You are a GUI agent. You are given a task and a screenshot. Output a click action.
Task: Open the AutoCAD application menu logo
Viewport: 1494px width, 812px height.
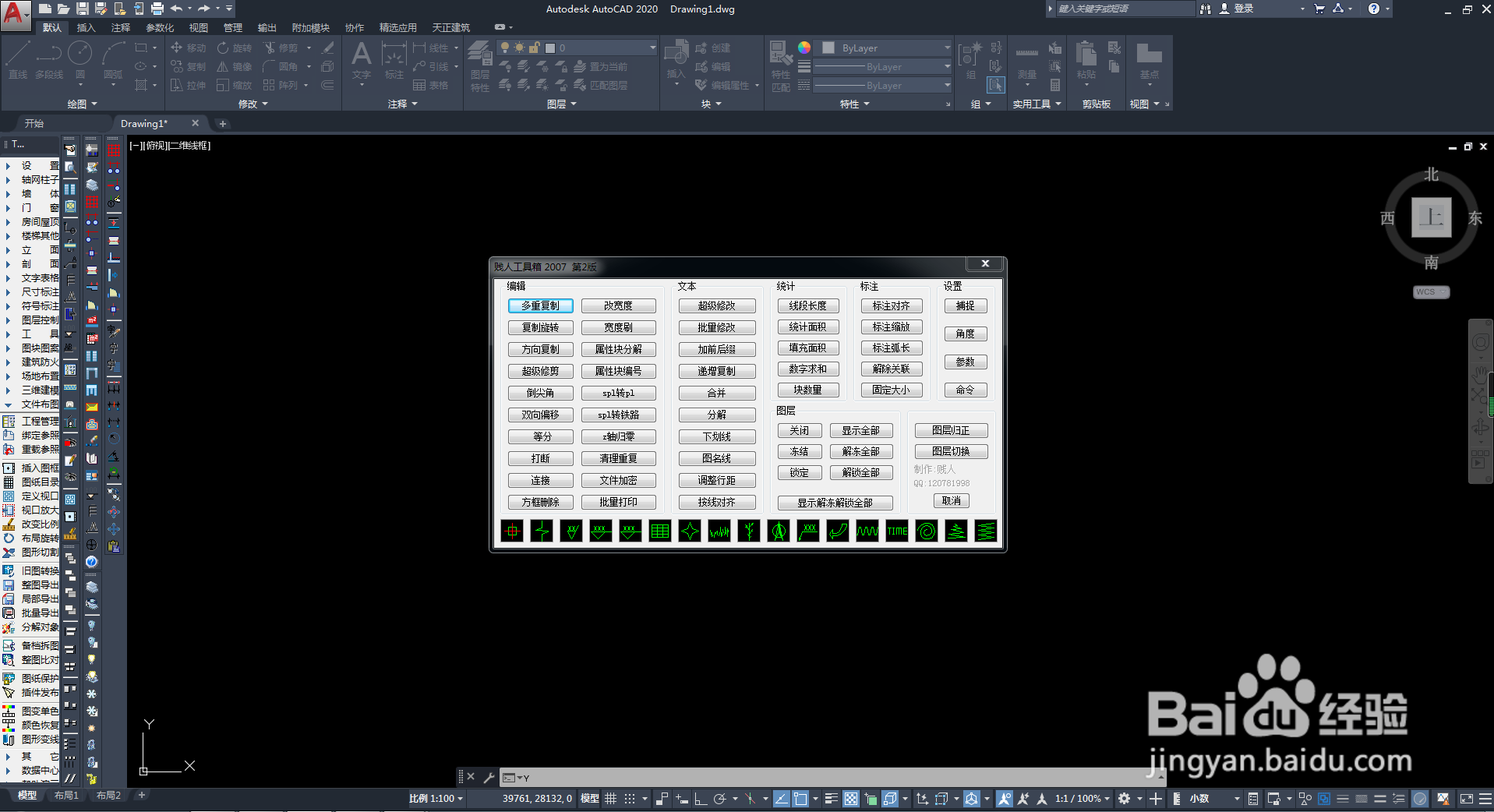tap(16, 14)
